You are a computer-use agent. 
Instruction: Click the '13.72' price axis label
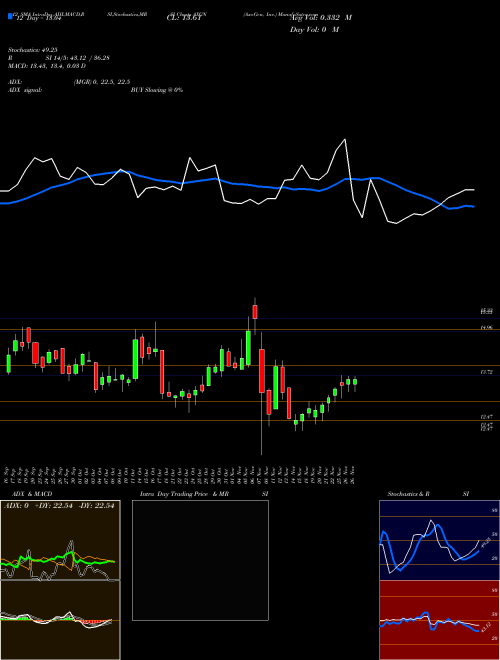coord(487,372)
